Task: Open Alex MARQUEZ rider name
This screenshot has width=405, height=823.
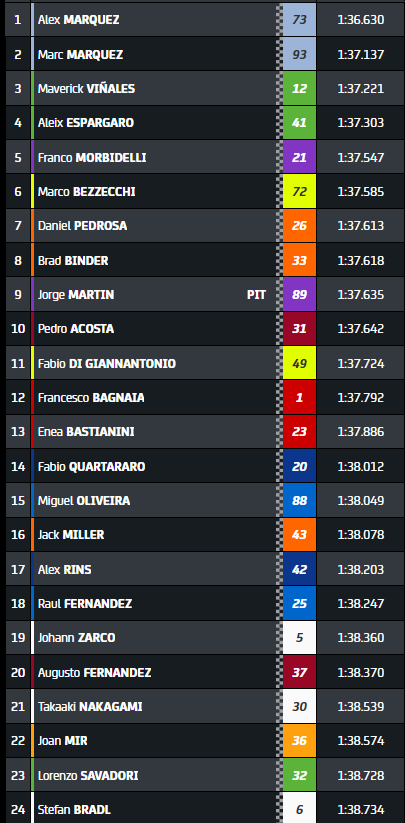Action: click(x=78, y=20)
